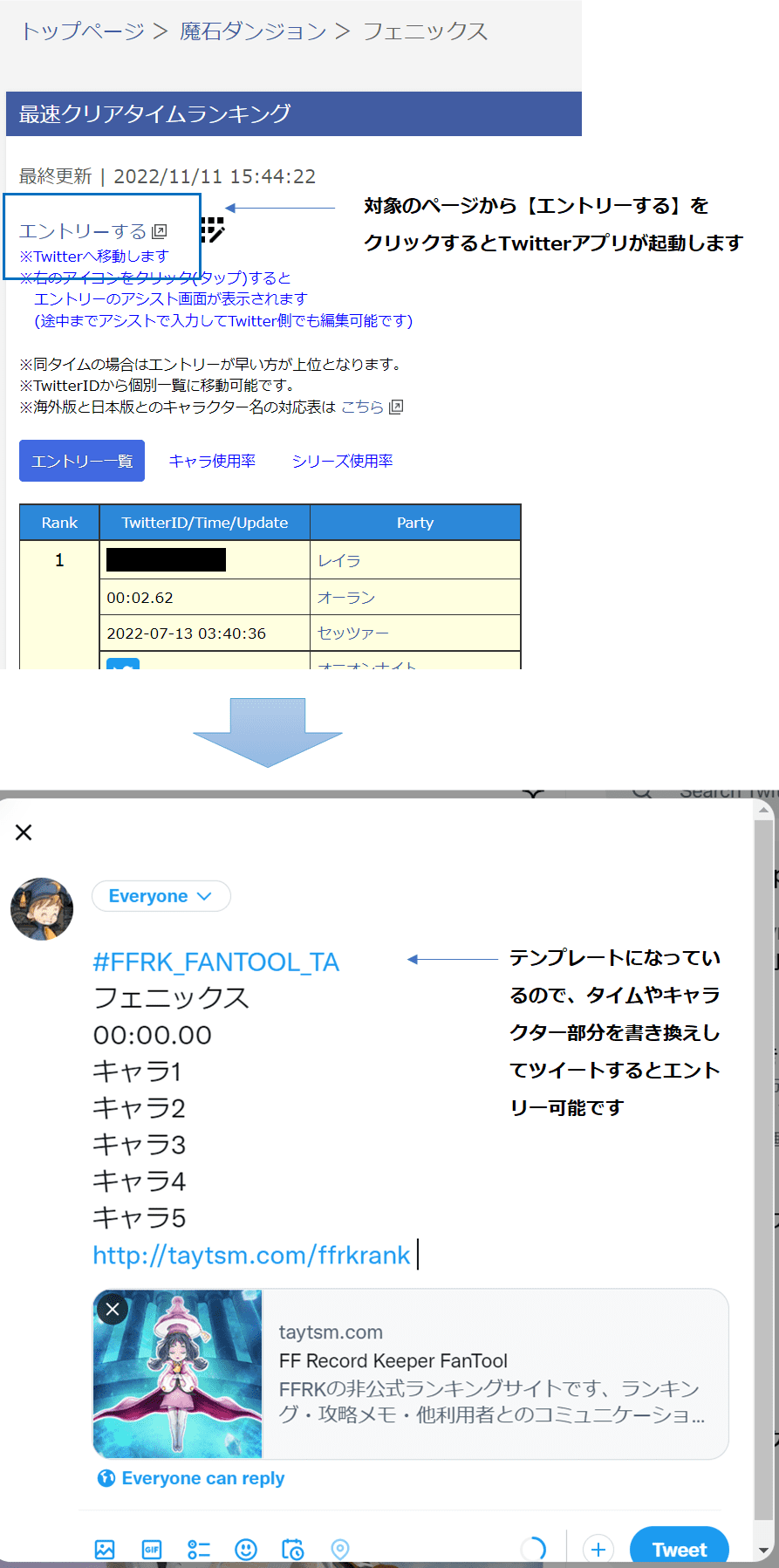This screenshot has height=1568, width=779.
Task: Click the scrollbar down arrow in composer
Action: (764, 1550)
